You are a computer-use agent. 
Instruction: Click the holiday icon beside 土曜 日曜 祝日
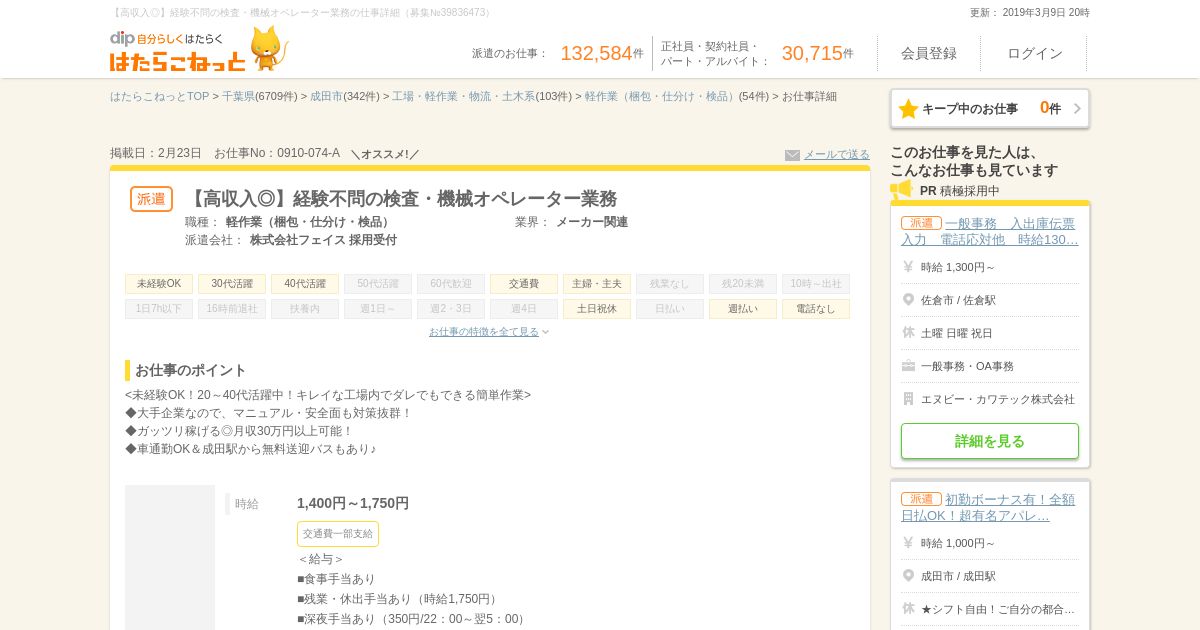tap(908, 333)
